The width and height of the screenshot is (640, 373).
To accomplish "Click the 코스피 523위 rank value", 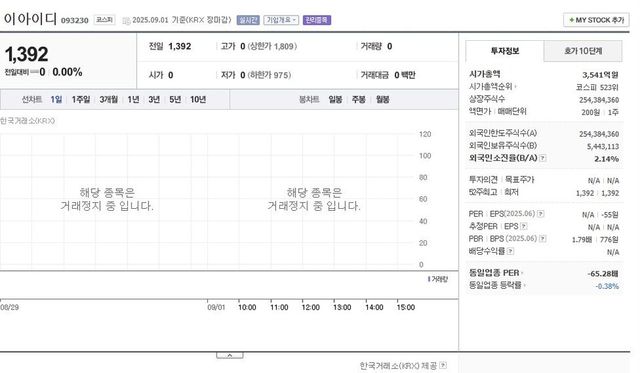I will click(597, 87).
